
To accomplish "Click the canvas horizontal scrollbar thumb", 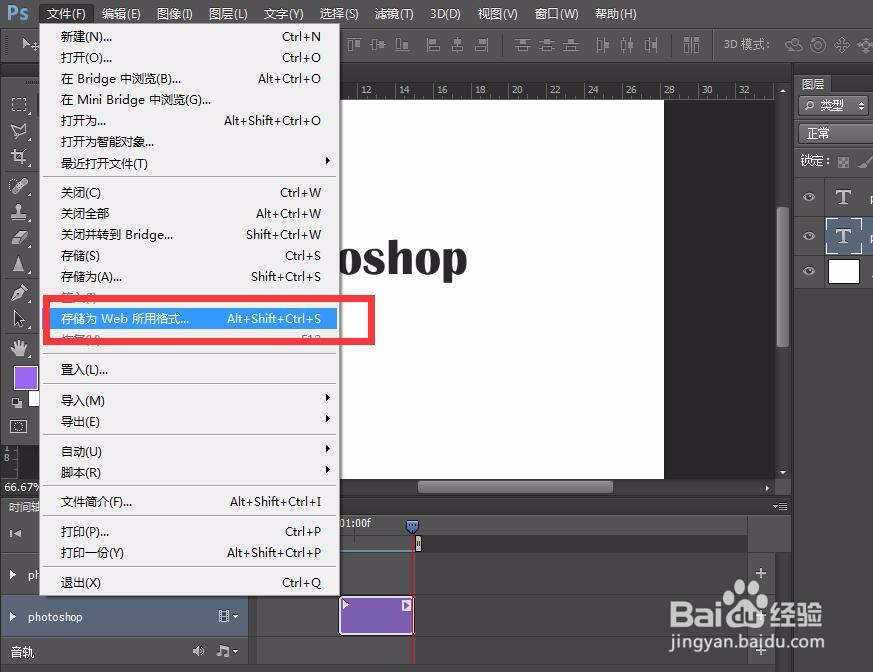I will (515, 488).
